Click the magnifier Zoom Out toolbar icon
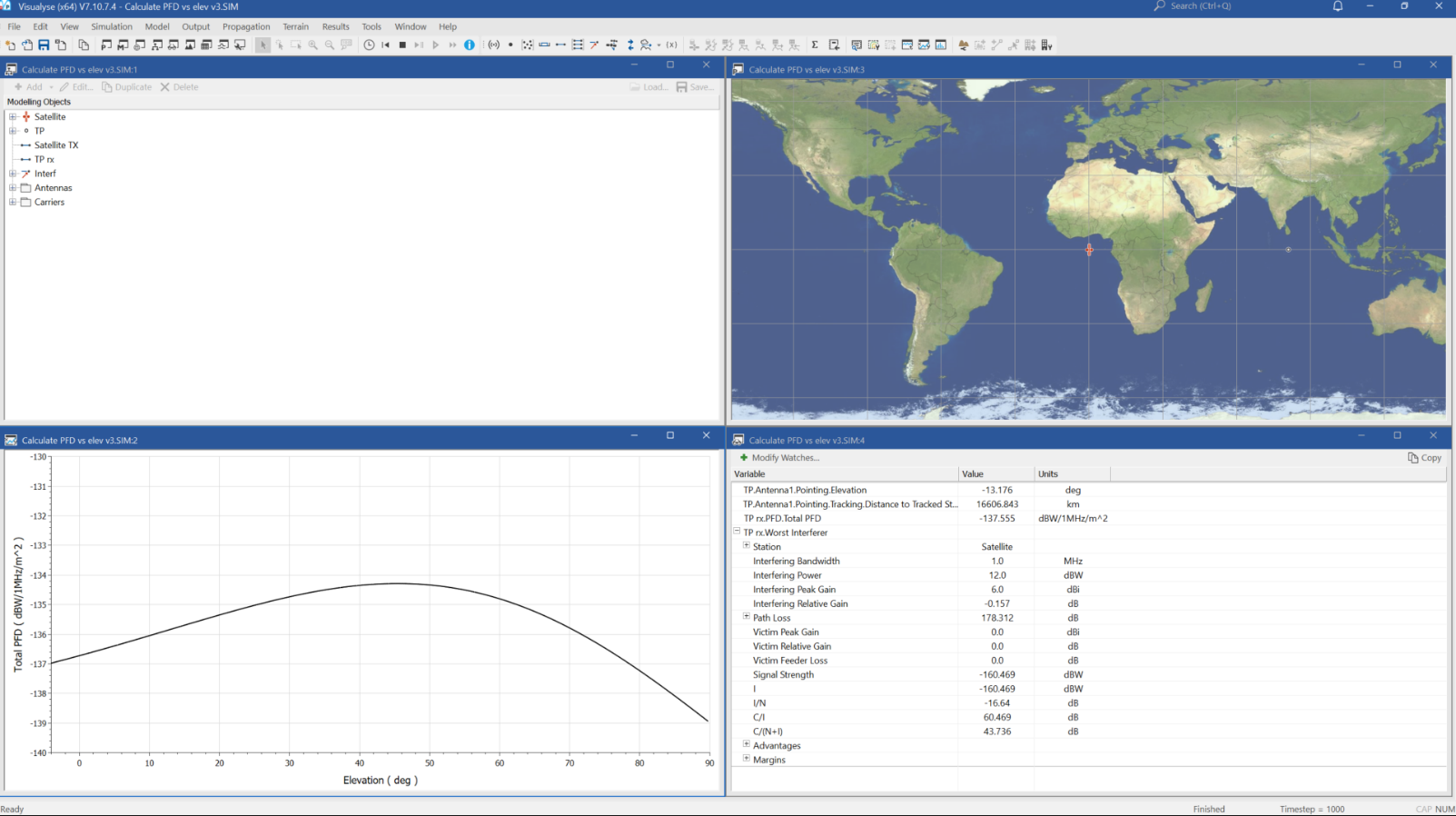Viewport: 1456px width, 816px height. pos(330,45)
